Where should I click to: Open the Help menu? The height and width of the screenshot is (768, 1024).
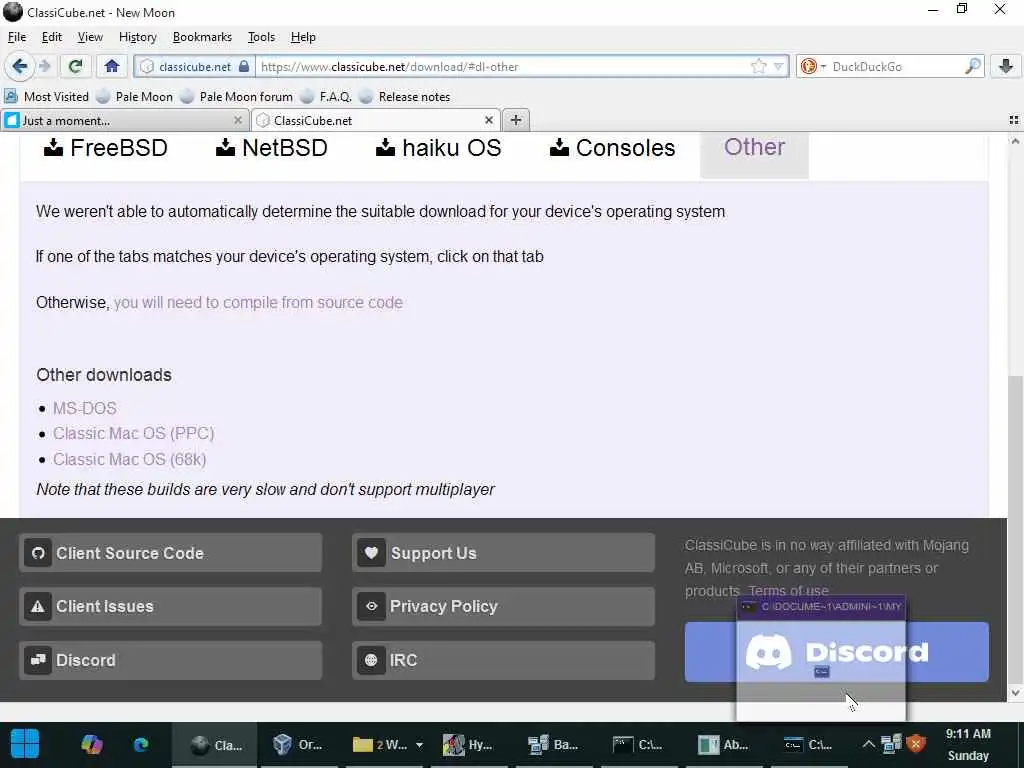[303, 37]
